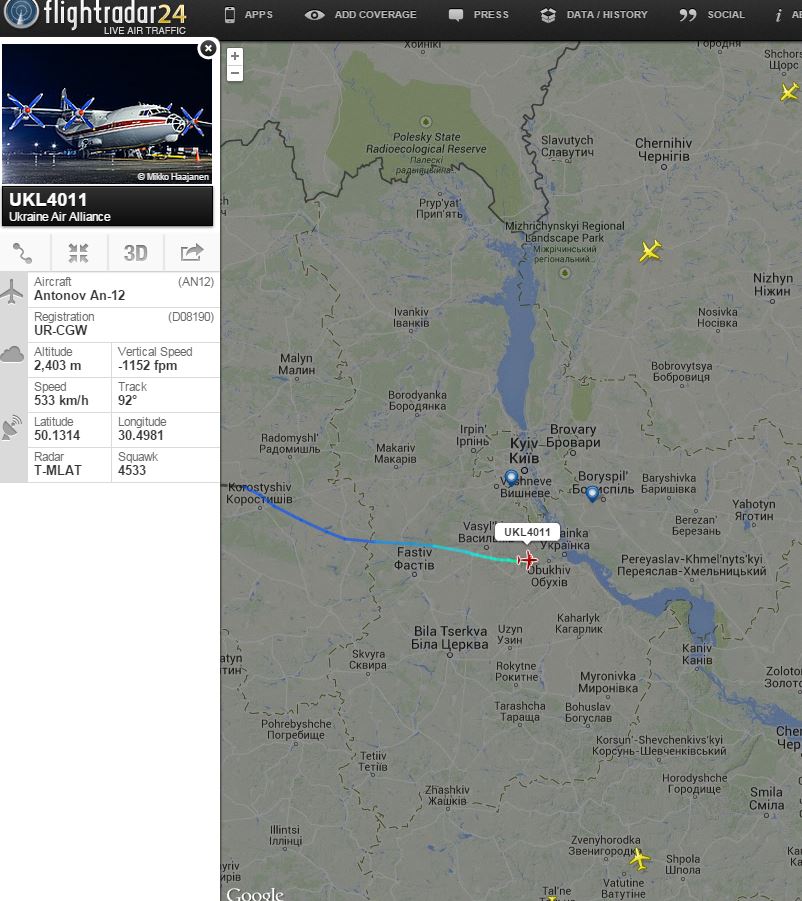Click the UKL4011 flight label on map
Image resolution: width=802 pixels, height=901 pixels.
(x=527, y=532)
